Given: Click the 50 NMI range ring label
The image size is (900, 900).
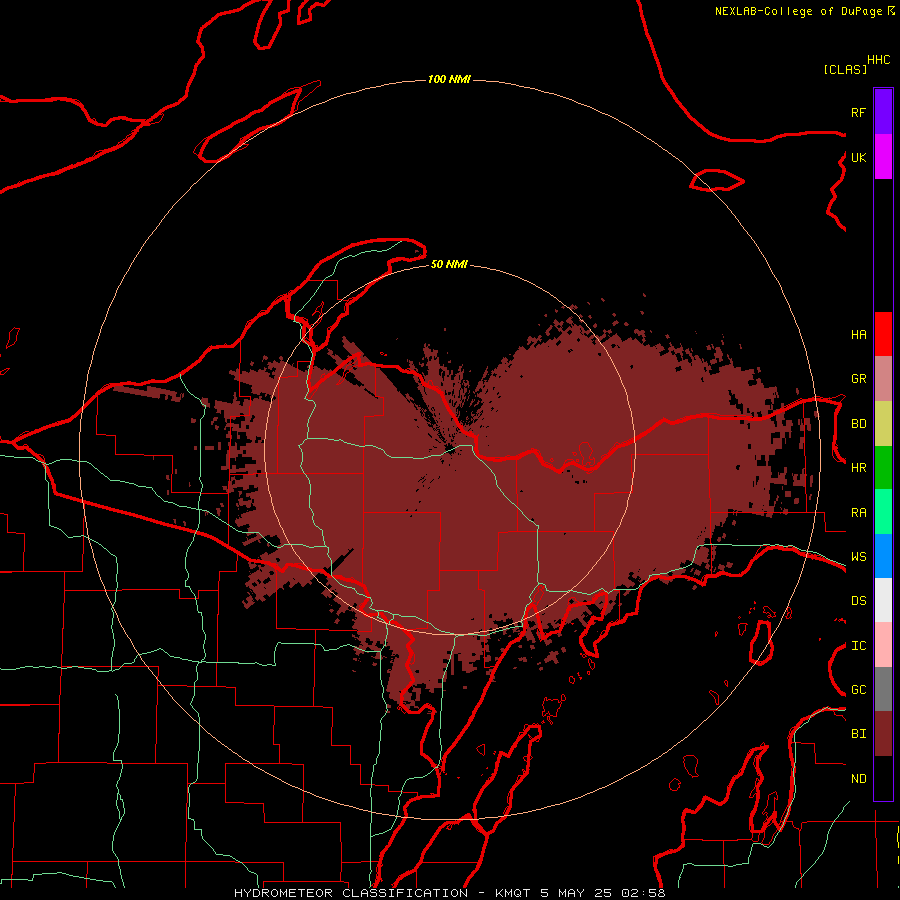Looking at the screenshot, I should point(449,264).
